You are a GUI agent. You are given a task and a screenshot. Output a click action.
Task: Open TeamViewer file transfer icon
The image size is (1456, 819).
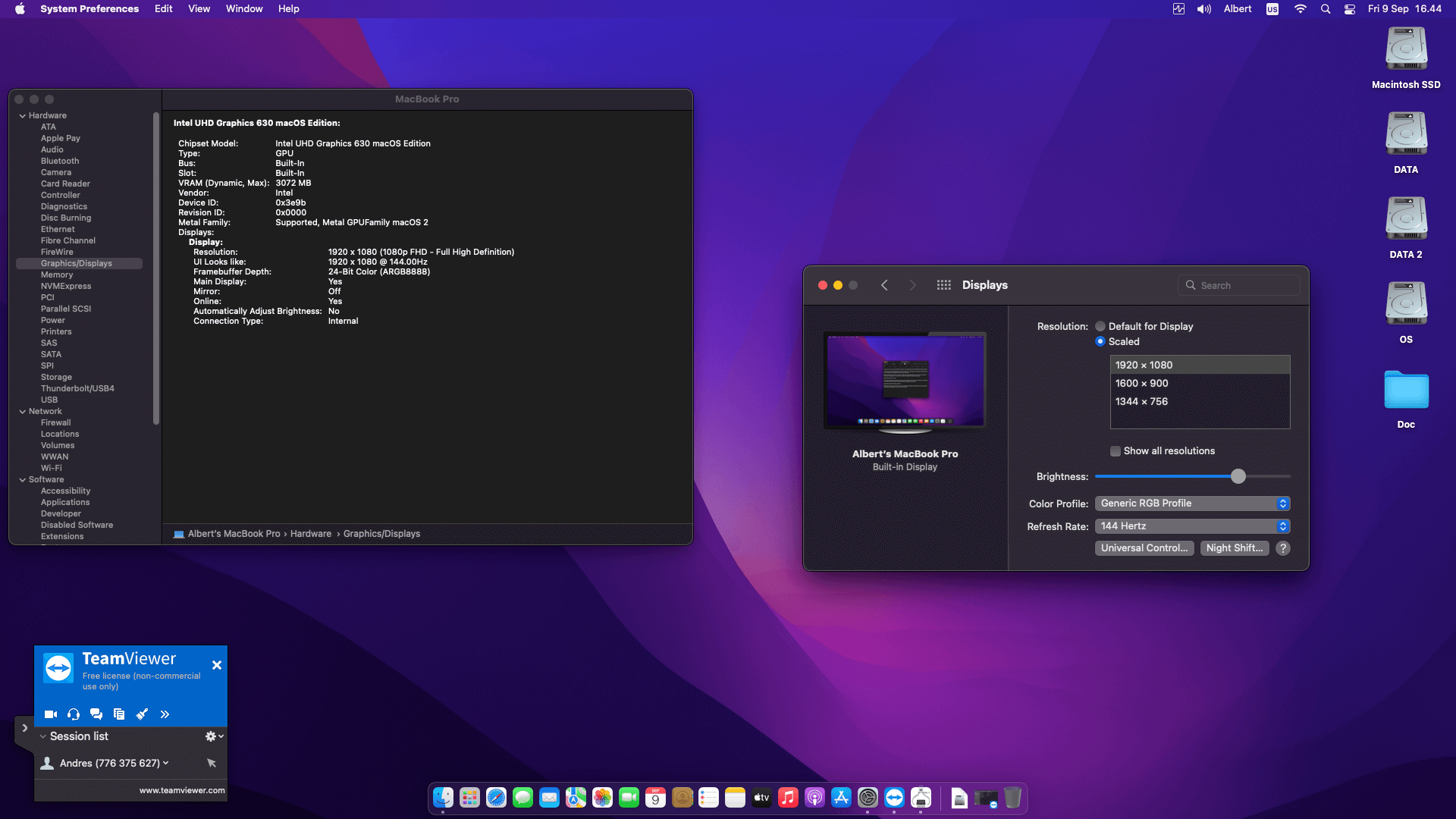[118, 714]
